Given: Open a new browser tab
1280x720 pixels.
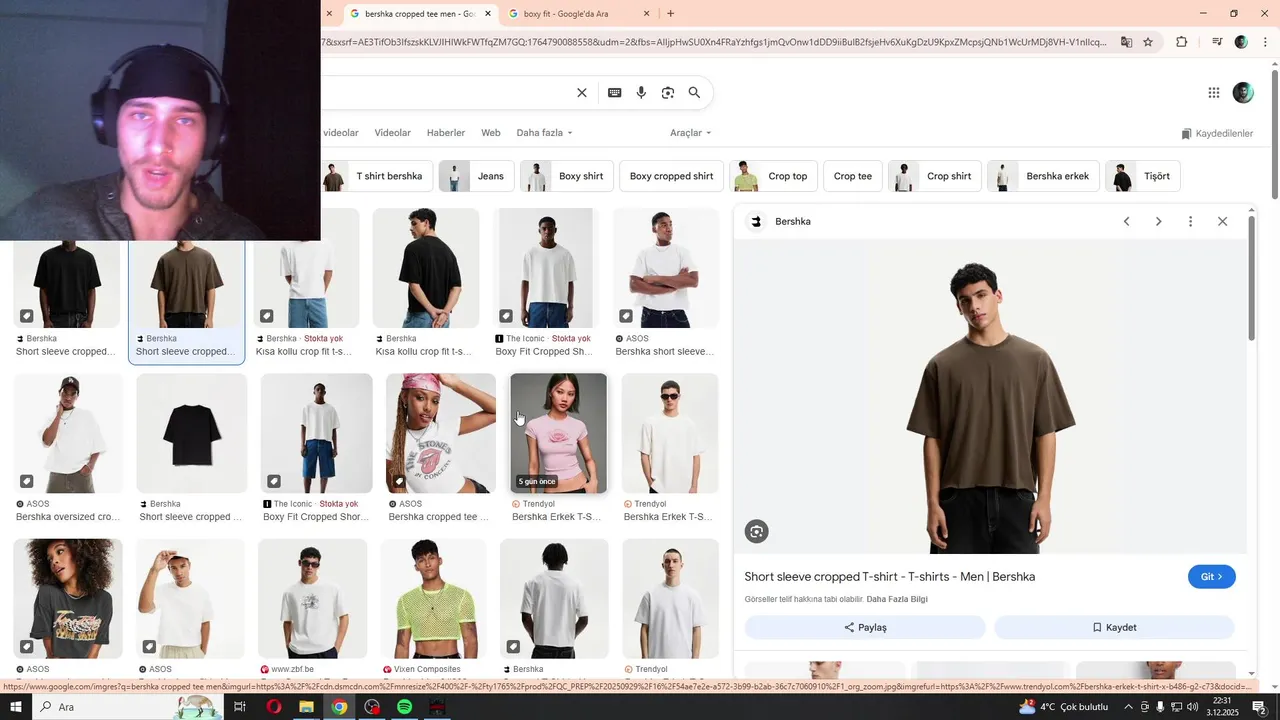Looking at the screenshot, I should pyautogui.click(x=670, y=14).
